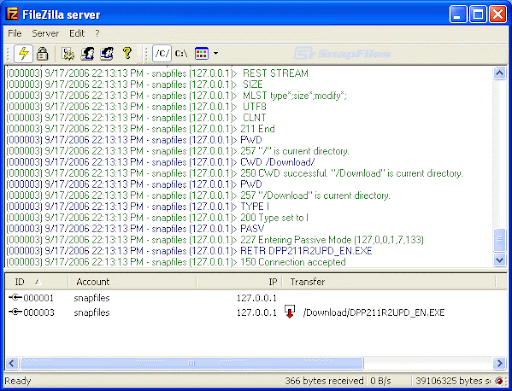Minimize the FileZilla server window
This screenshot has height=391, width=512.
[458, 14]
